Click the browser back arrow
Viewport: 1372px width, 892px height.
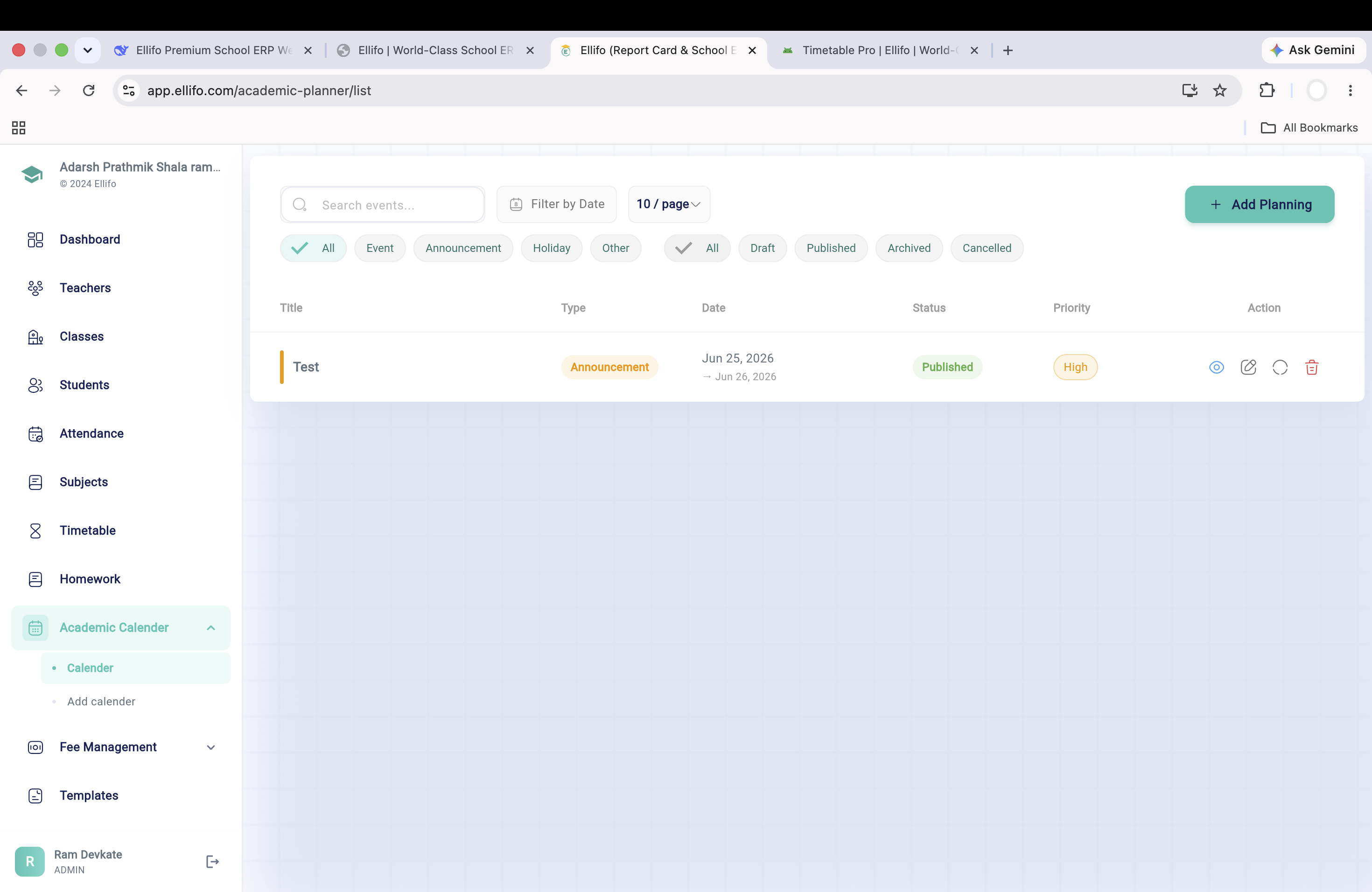pos(22,91)
